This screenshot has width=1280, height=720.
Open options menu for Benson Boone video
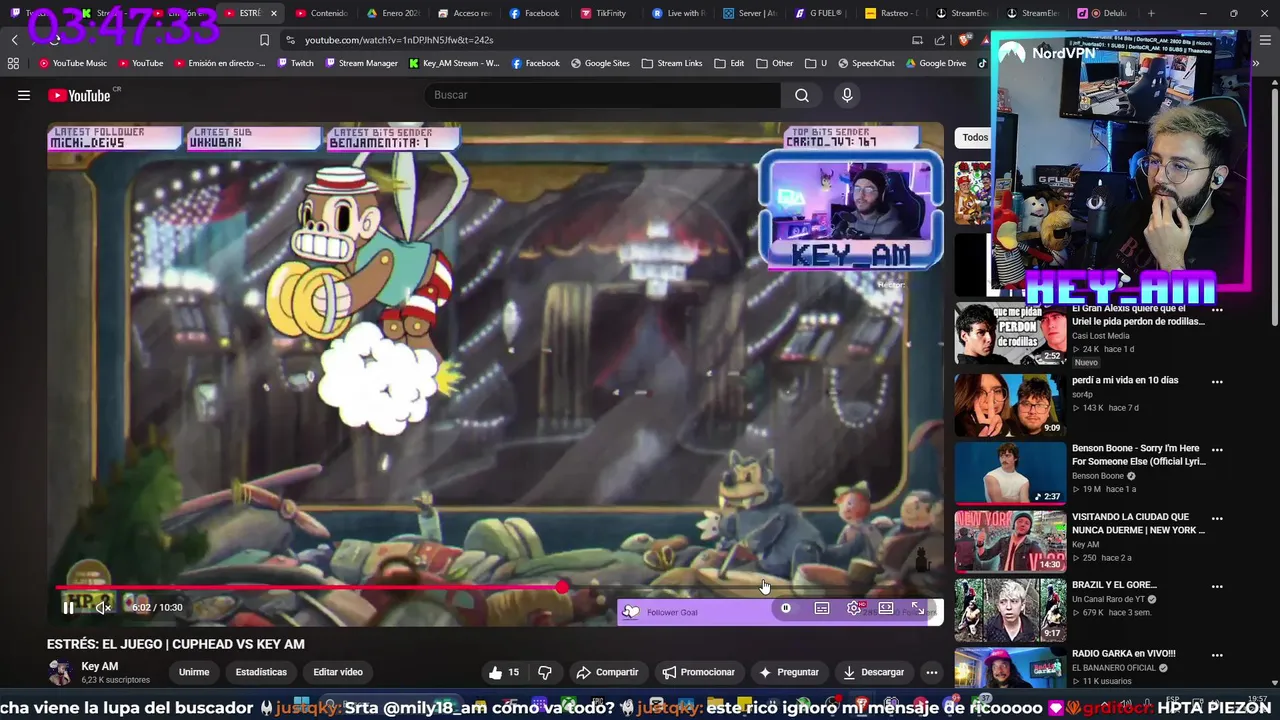pyautogui.click(x=1217, y=450)
